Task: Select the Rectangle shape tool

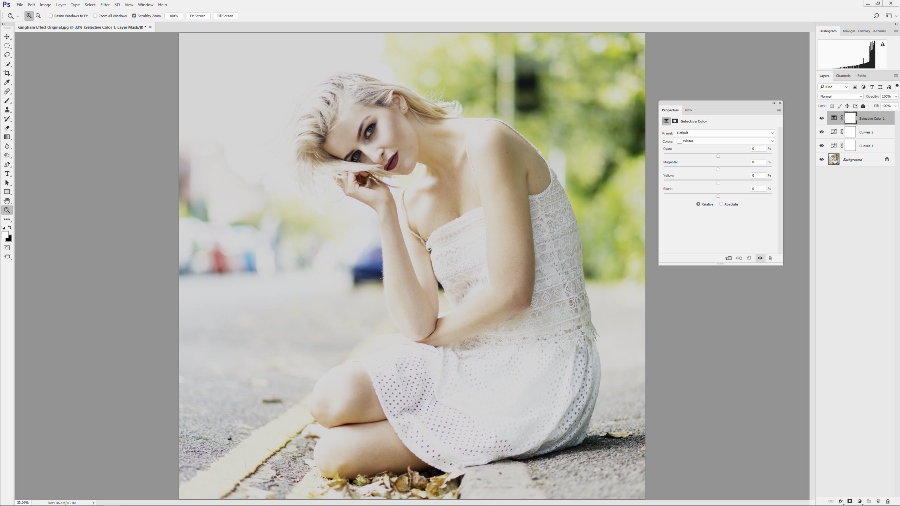Action: [7, 192]
